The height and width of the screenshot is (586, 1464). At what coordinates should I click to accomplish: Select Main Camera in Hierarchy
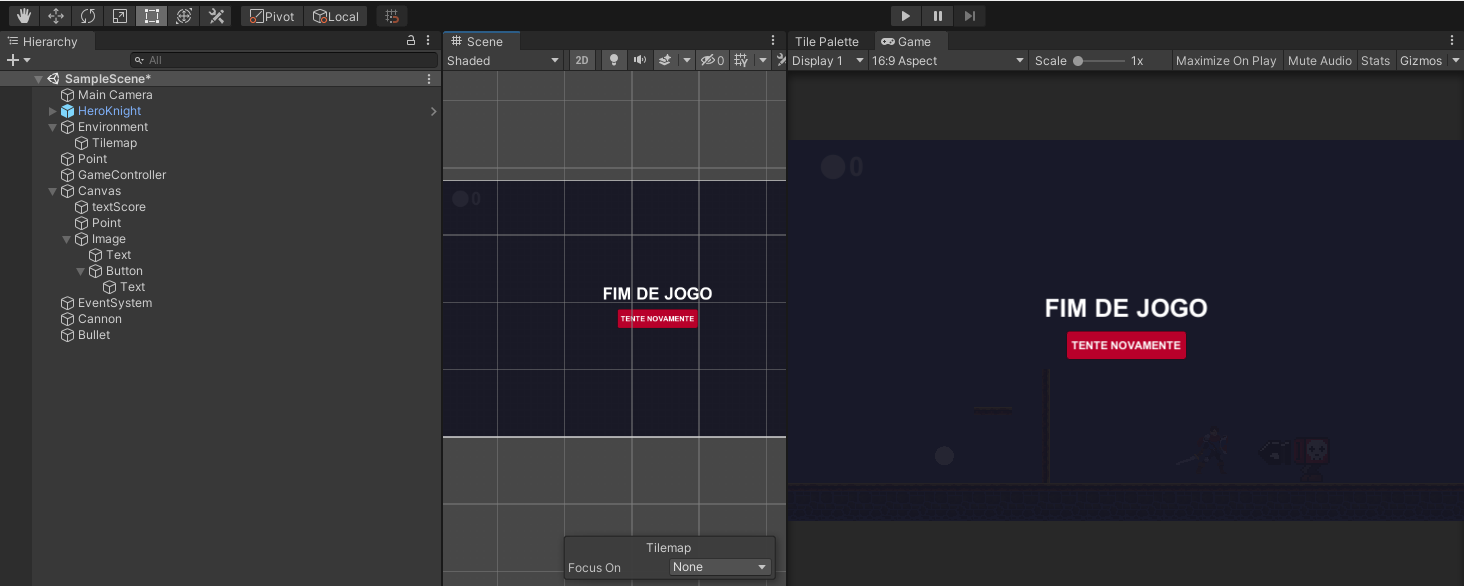point(115,95)
